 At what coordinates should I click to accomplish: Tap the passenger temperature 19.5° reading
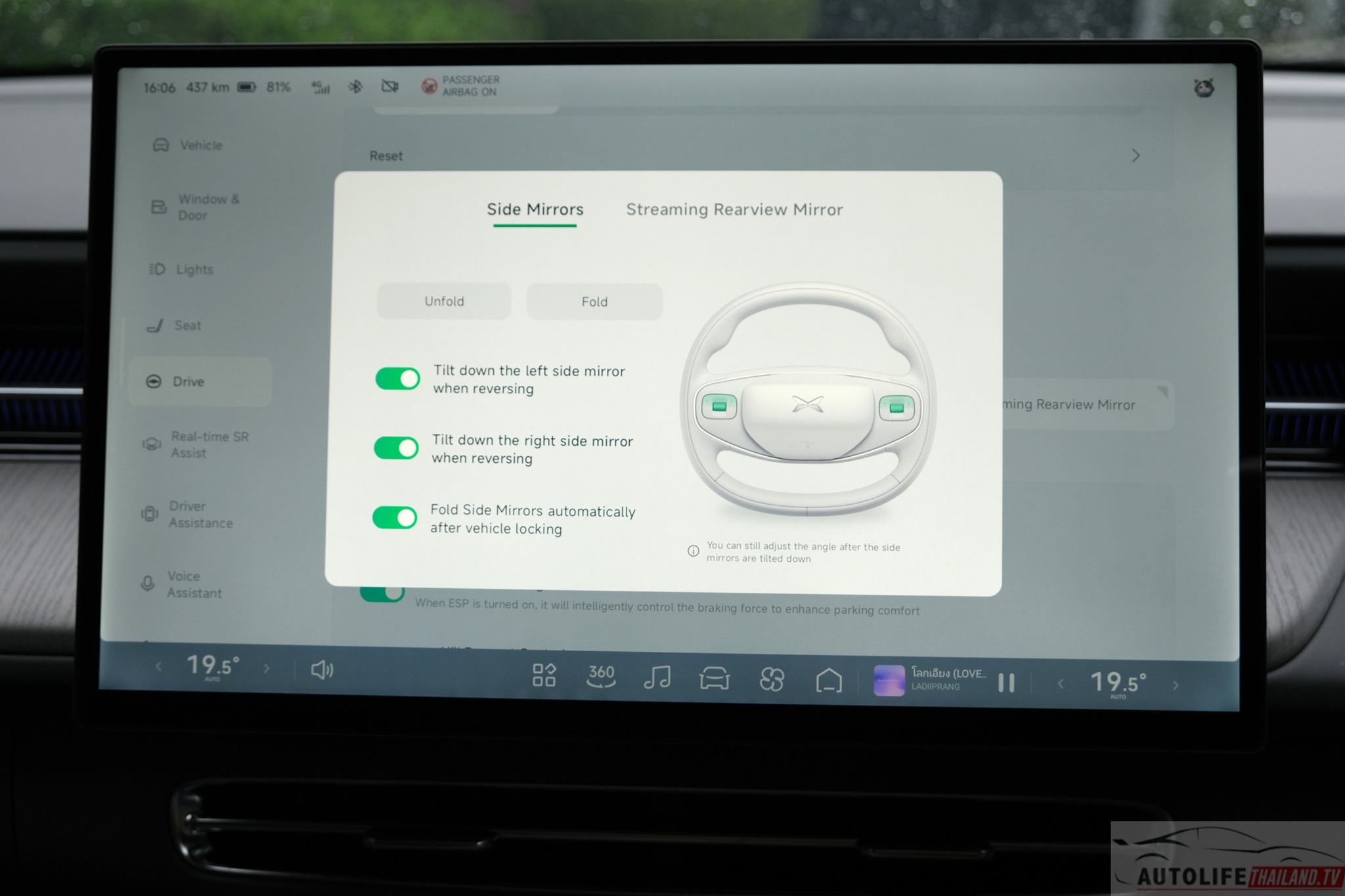[1118, 683]
